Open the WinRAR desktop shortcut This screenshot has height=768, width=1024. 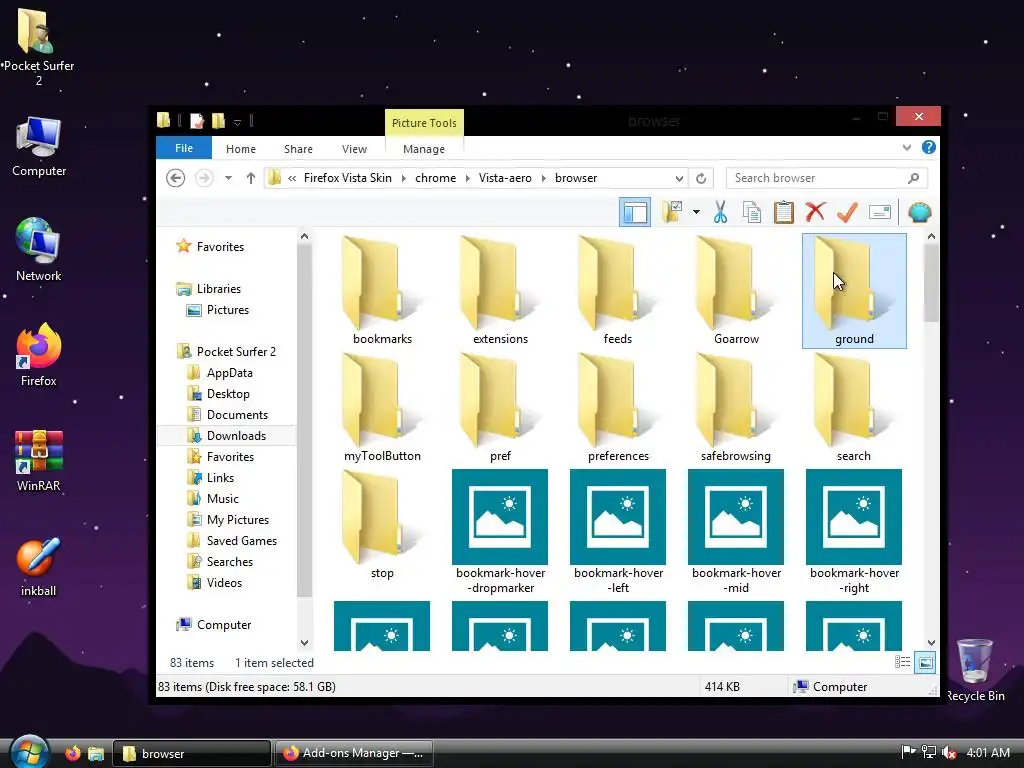click(x=39, y=460)
